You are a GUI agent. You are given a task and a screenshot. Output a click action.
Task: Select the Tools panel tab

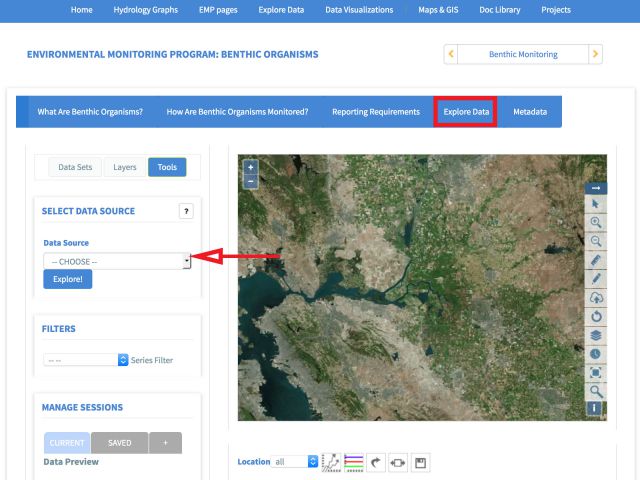(167, 167)
